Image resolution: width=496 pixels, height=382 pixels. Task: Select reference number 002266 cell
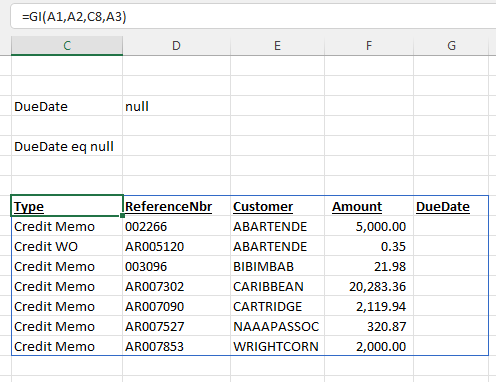click(176, 226)
